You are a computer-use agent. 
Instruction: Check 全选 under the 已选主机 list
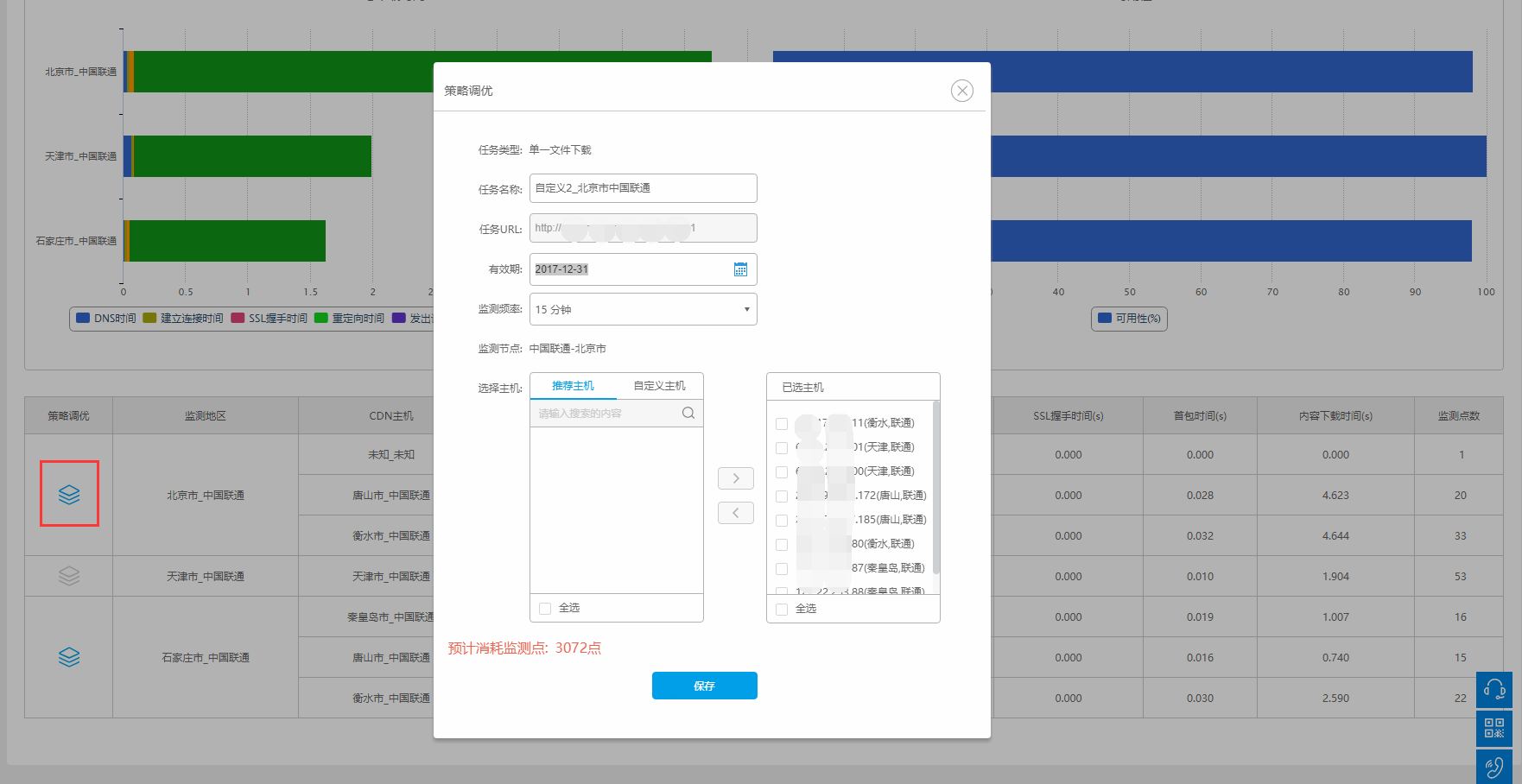click(782, 609)
